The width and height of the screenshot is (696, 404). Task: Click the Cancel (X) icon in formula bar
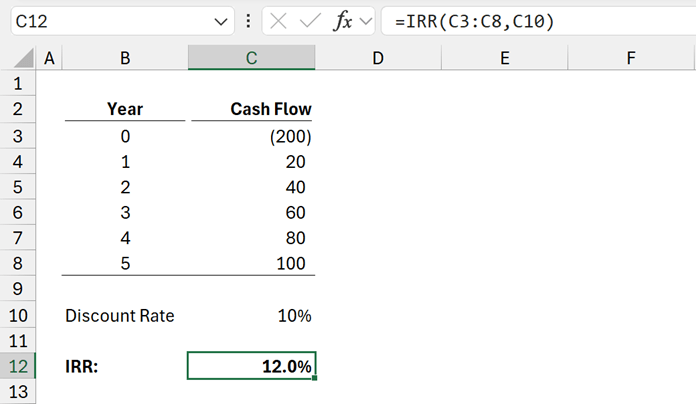pos(280,21)
